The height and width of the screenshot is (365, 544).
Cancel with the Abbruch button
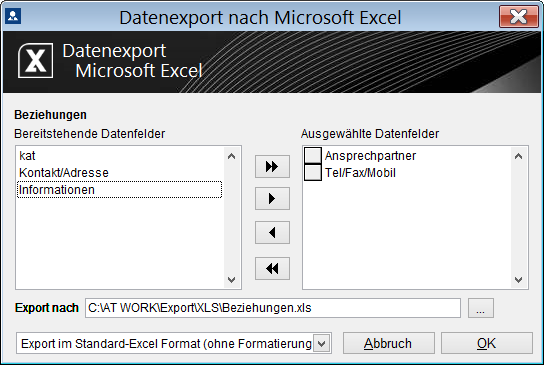click(x=389, y=343)
